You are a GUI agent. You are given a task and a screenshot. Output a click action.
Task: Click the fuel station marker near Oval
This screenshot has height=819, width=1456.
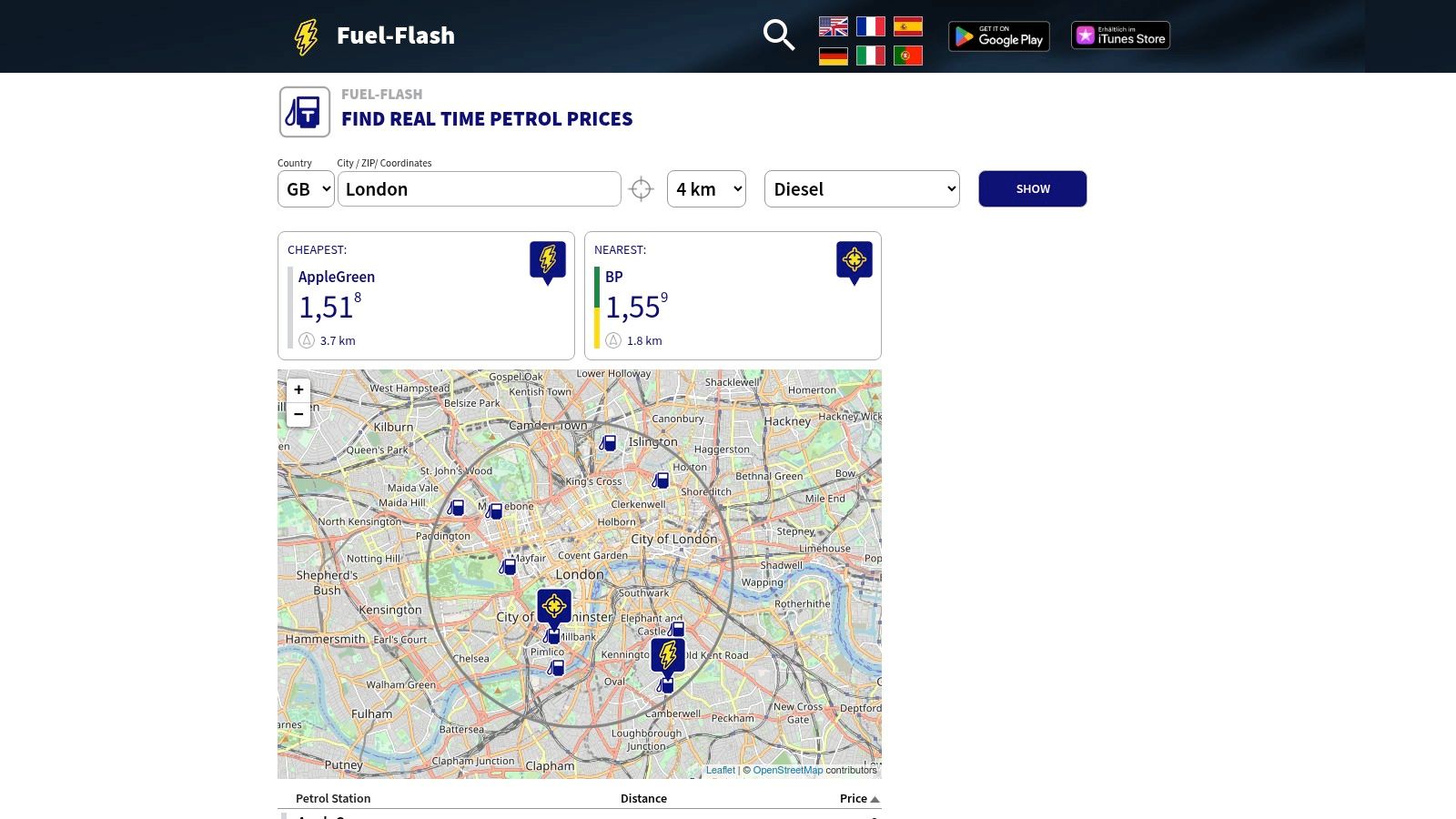tap(666, 685)
